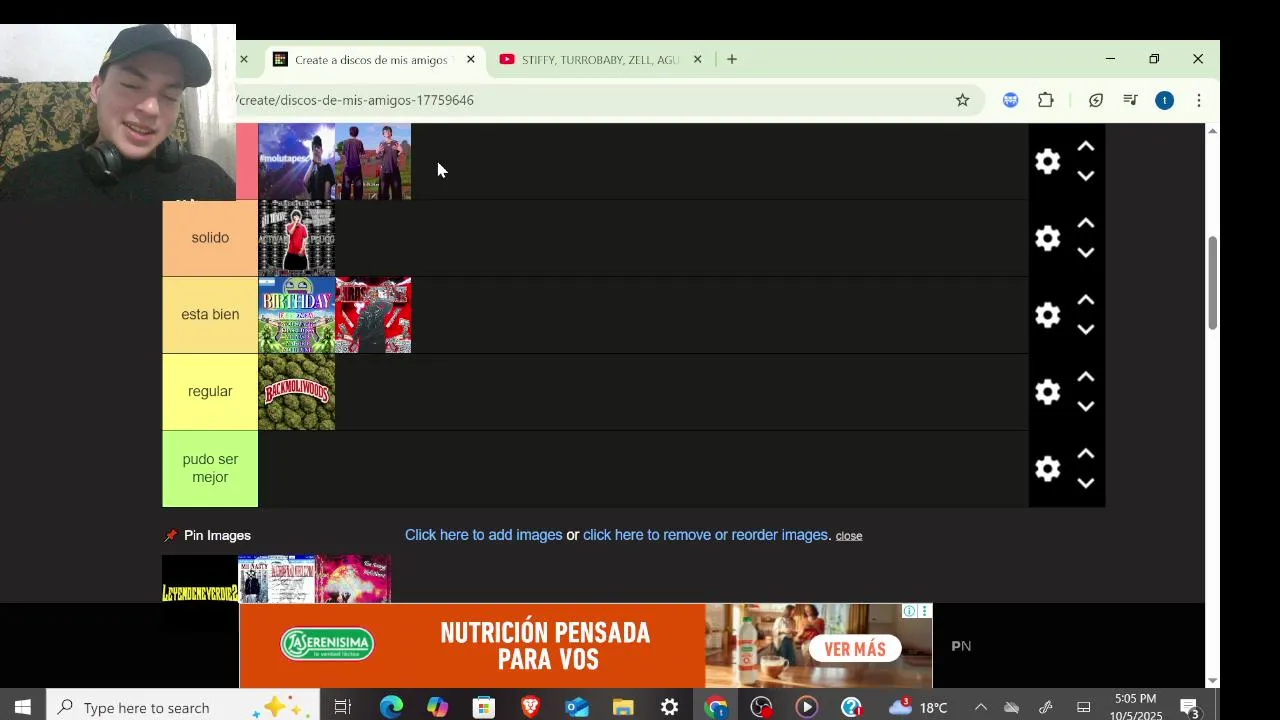Move the regular tier up
The image size is (1280, 720).
click(x=1085, y=378)
